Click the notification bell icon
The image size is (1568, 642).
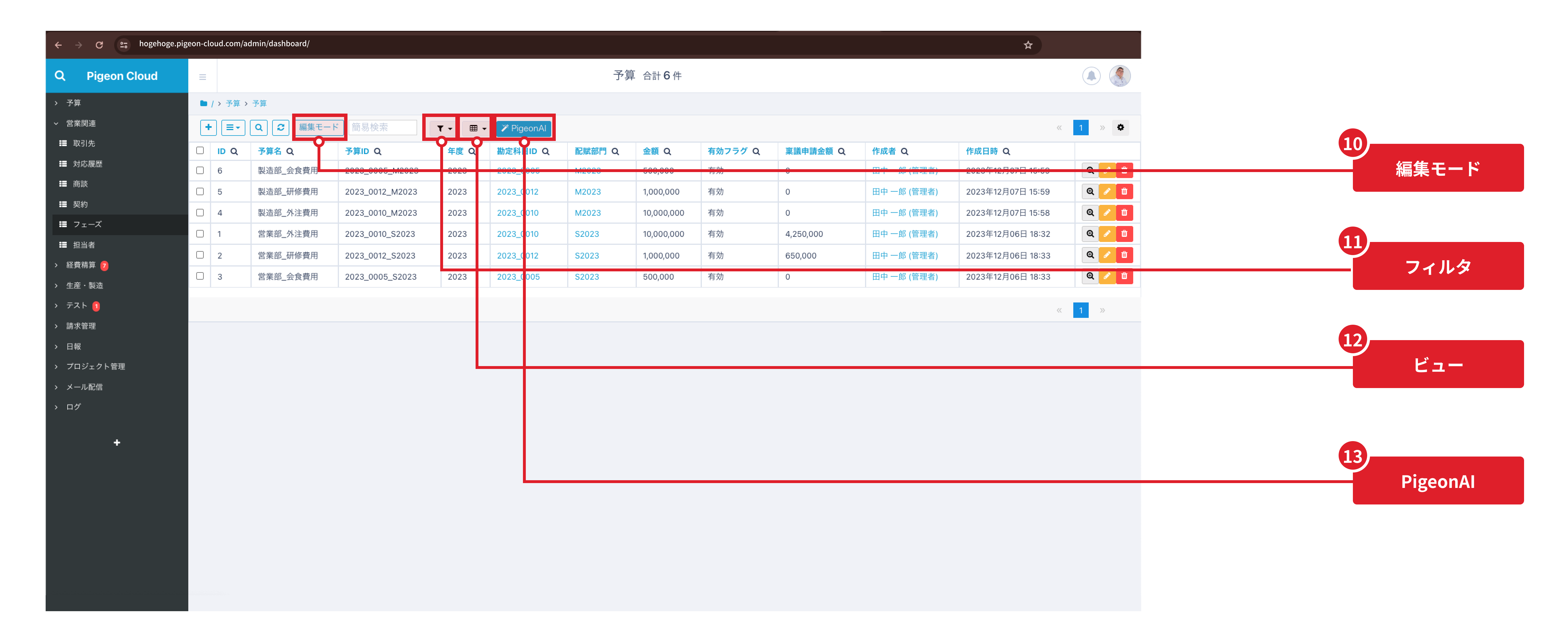click(x=1091, y=76)
